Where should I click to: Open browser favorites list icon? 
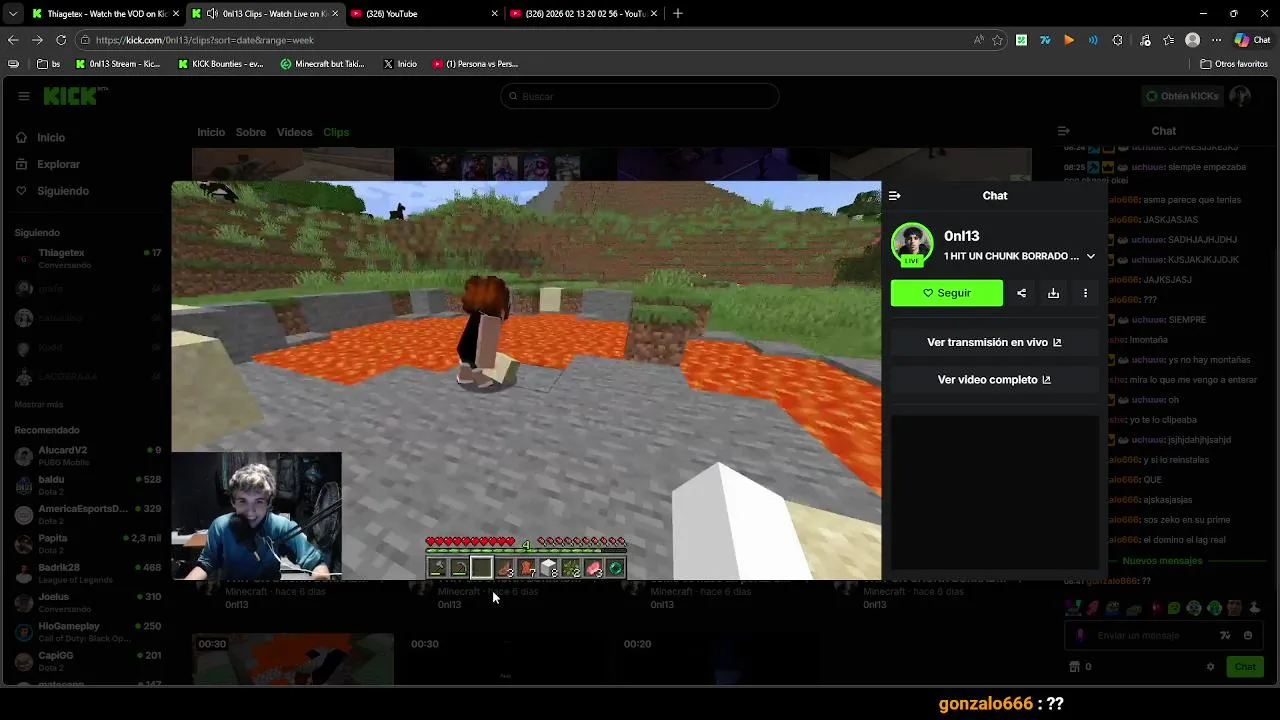point(1168,40)
